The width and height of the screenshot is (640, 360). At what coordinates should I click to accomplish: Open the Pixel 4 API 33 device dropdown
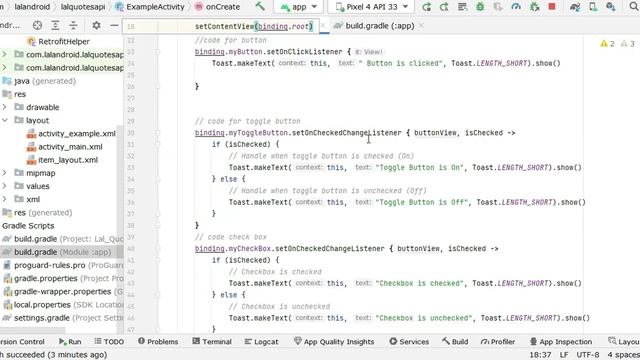tap(371, 7)
